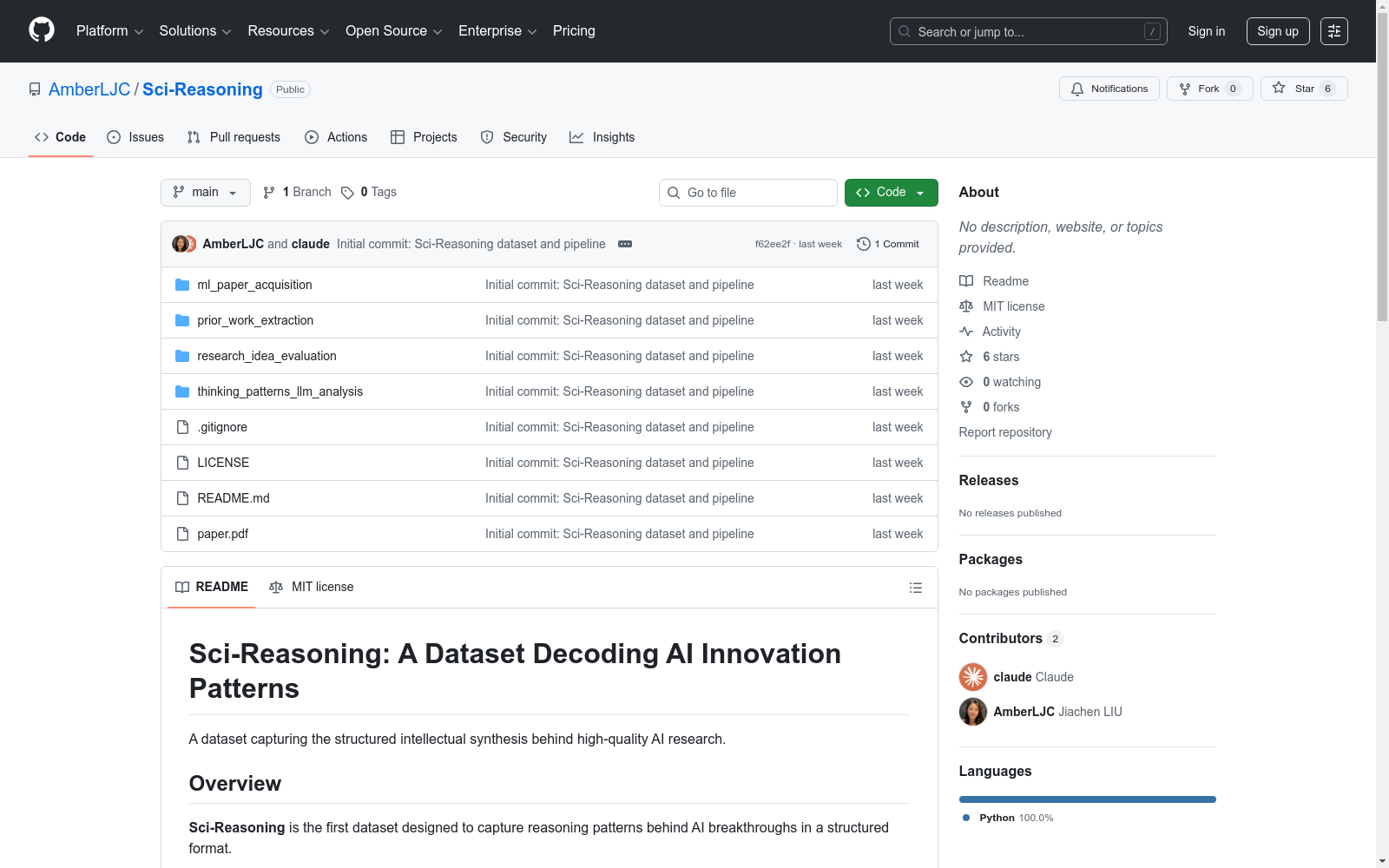
Task: Click the Search or jump to field
Action: (x=1029, y=31)
